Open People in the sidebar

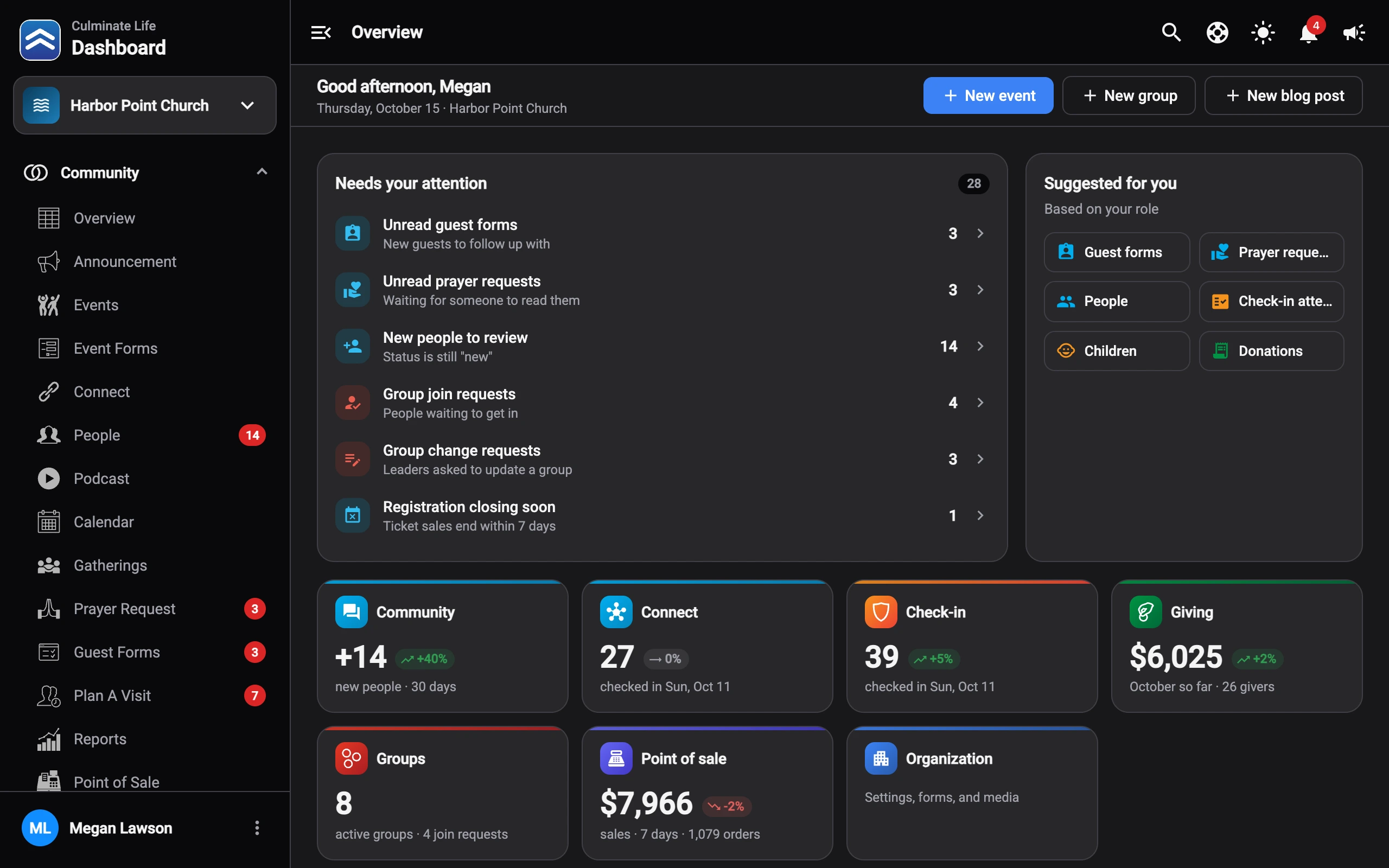(145, 435)
